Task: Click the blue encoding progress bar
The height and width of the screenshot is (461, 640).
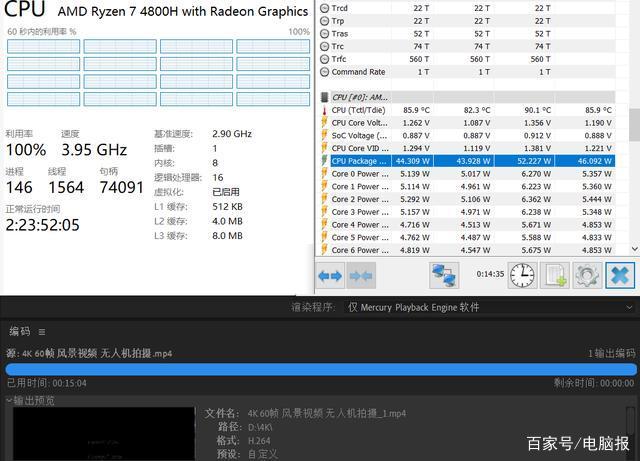Action: click(x=321, y=370)
